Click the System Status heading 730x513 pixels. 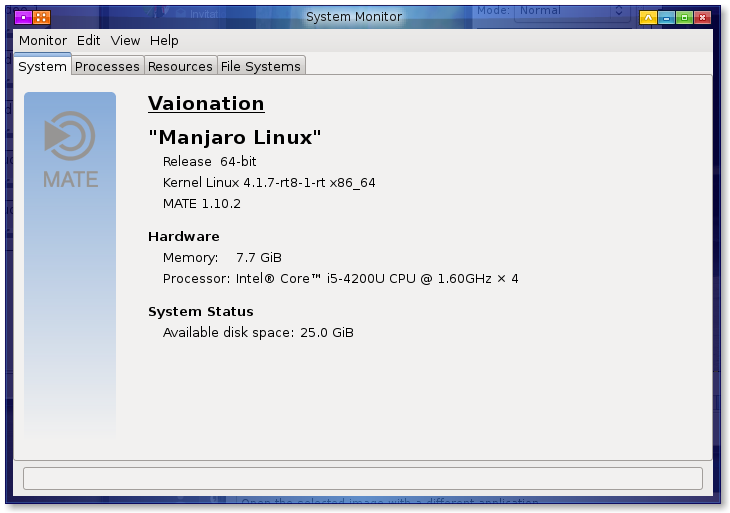(201, 311)
